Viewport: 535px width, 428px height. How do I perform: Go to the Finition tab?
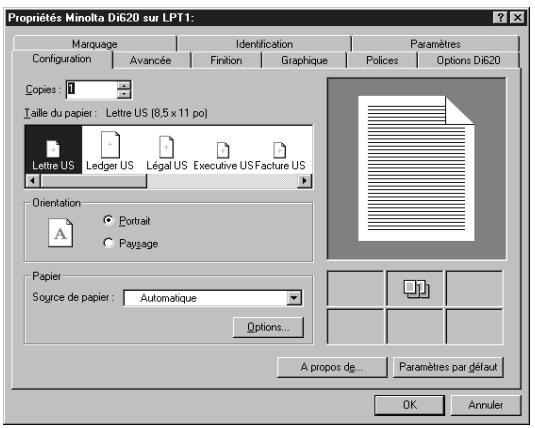(x=226, y=60)
